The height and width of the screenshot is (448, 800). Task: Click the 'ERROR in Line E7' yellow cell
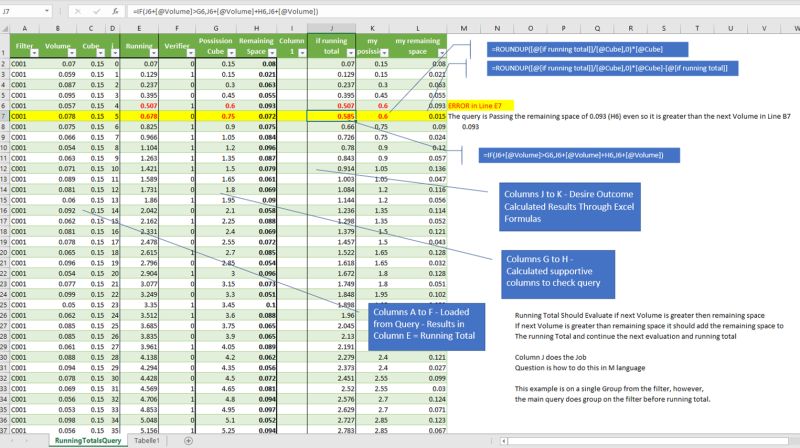(480, 106)
